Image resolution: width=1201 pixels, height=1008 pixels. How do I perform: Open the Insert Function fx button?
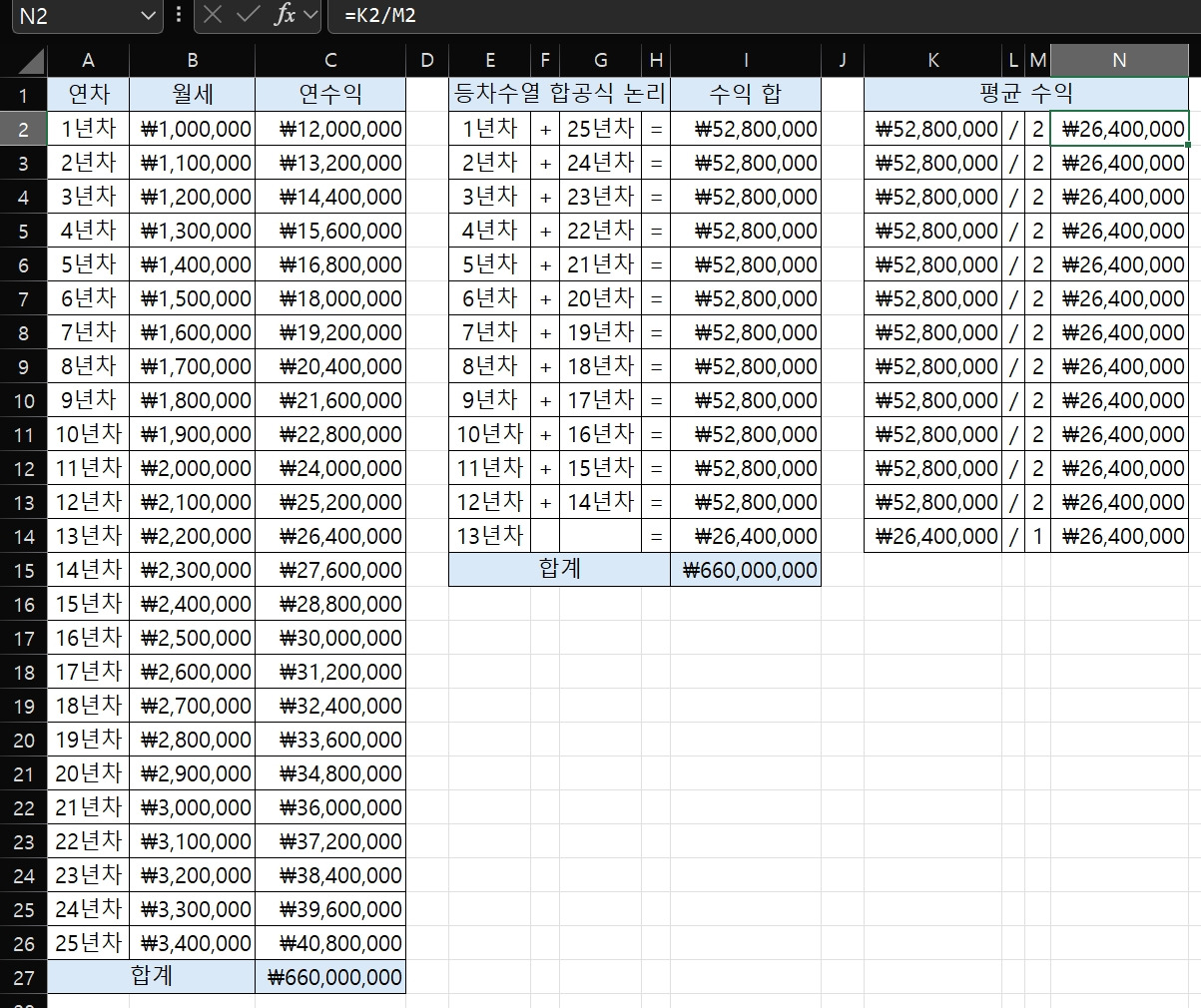click(x=285, y=16)
